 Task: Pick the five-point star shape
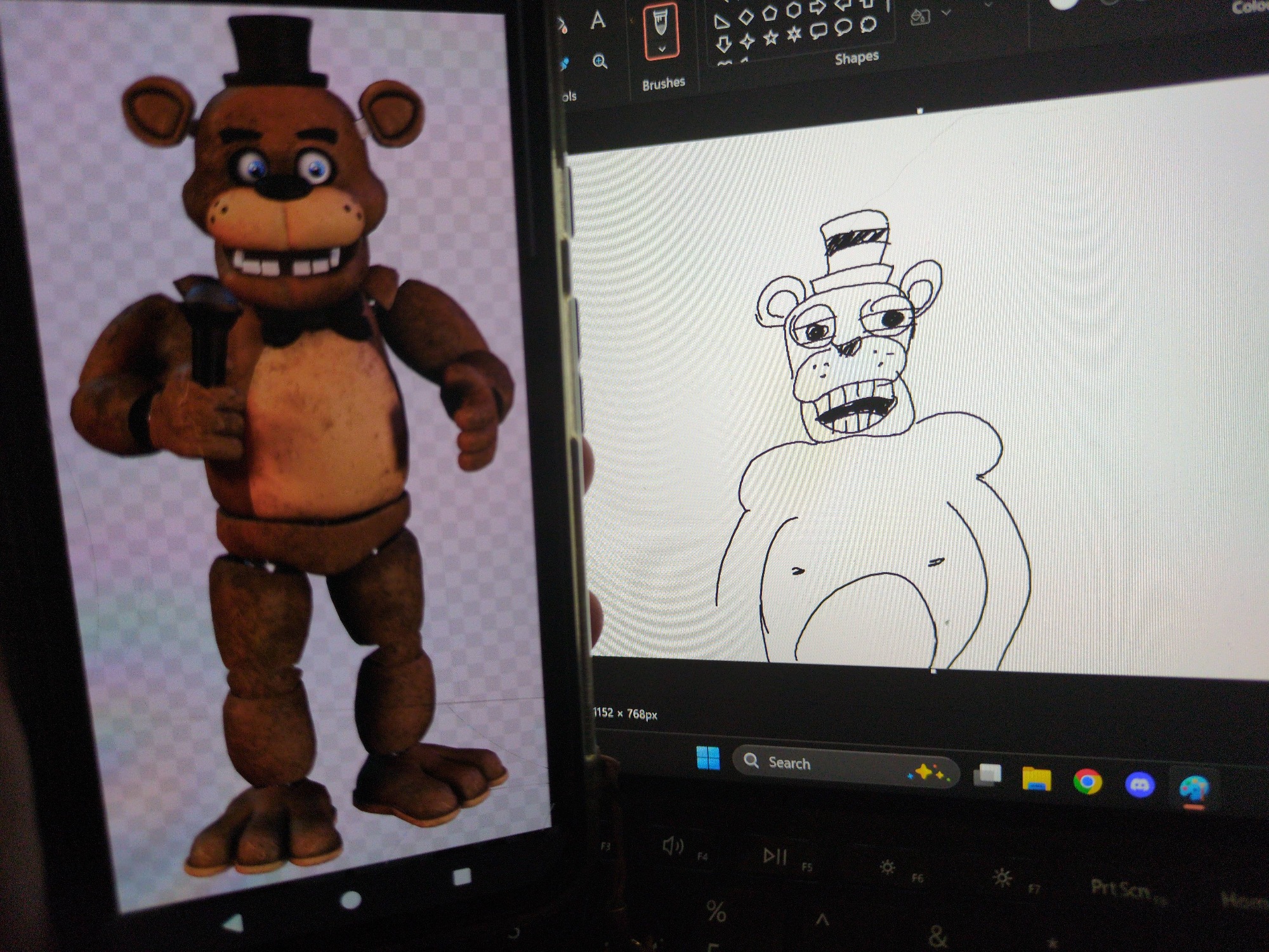tap(770, 38)
